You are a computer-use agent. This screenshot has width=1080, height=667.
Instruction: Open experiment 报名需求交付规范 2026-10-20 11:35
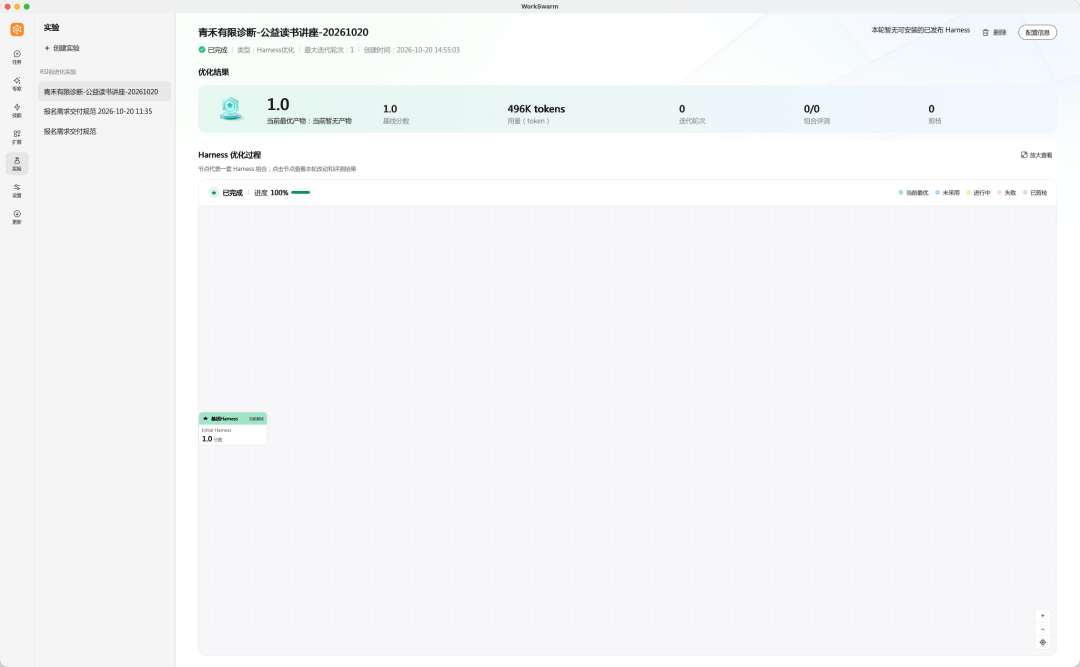tap(104, 111)
